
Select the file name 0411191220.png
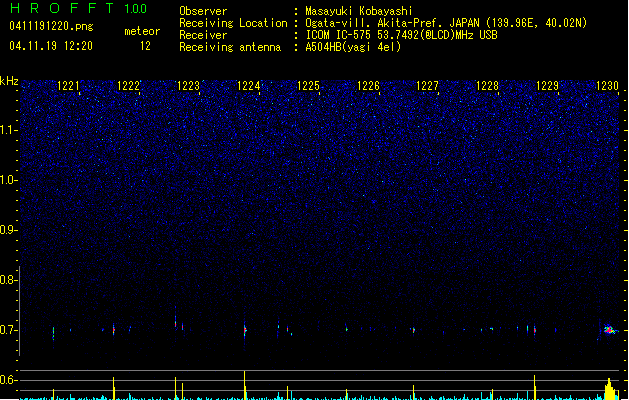click(x=51, y=26)
